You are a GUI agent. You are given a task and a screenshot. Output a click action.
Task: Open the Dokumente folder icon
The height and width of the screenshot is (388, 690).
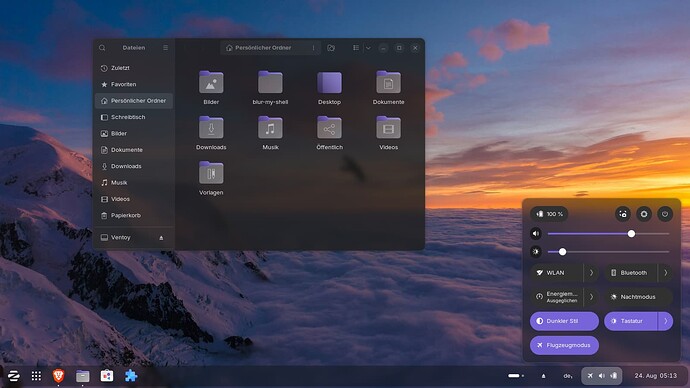tap(388, 82)
